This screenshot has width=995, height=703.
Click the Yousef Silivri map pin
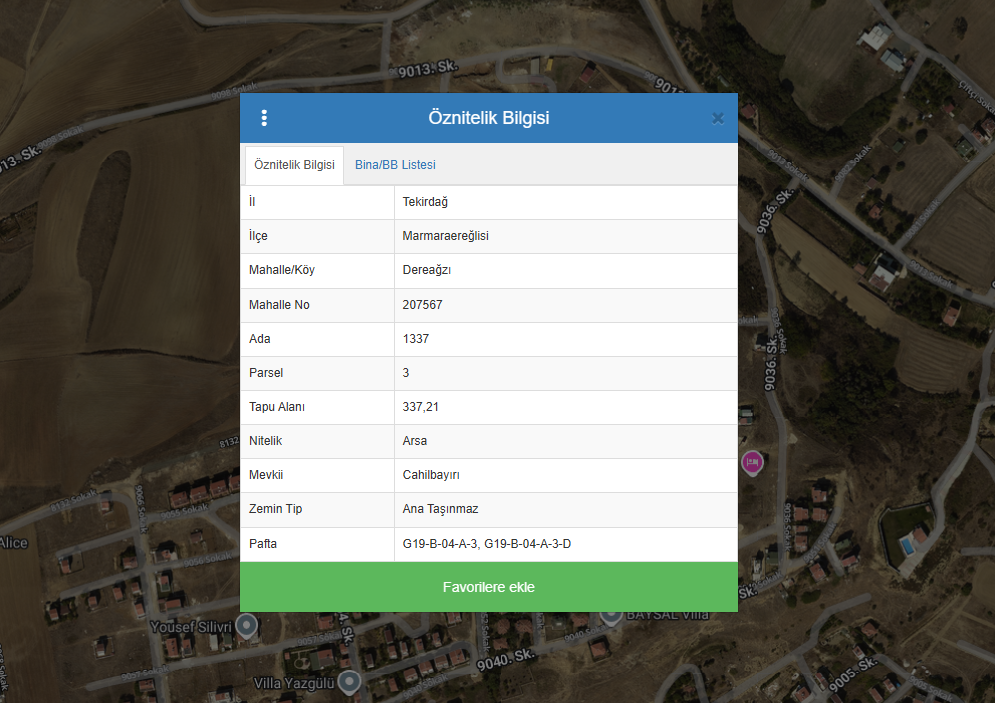(x=246, y=626)
